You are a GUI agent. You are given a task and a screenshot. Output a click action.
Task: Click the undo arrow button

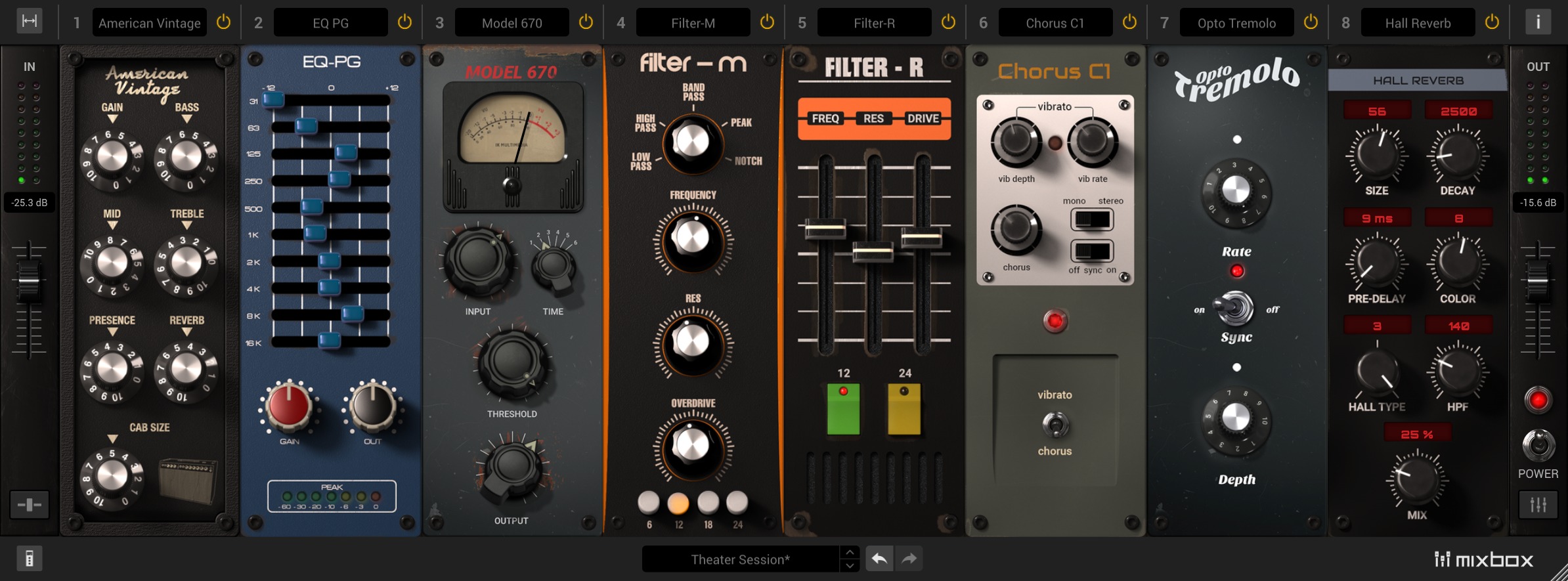click(879, 559)
